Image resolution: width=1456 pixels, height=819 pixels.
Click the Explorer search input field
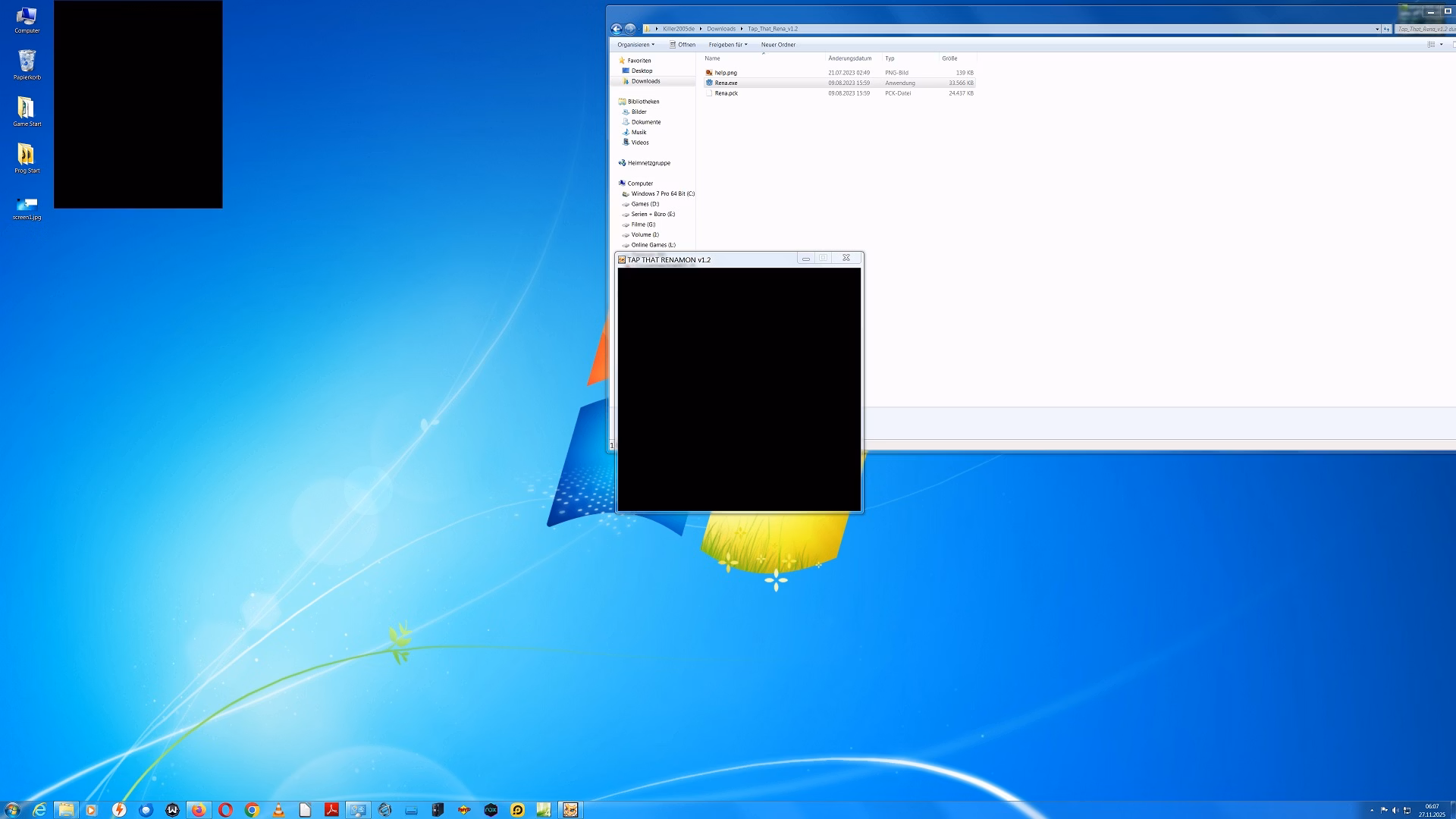(x=1424, y=29)
